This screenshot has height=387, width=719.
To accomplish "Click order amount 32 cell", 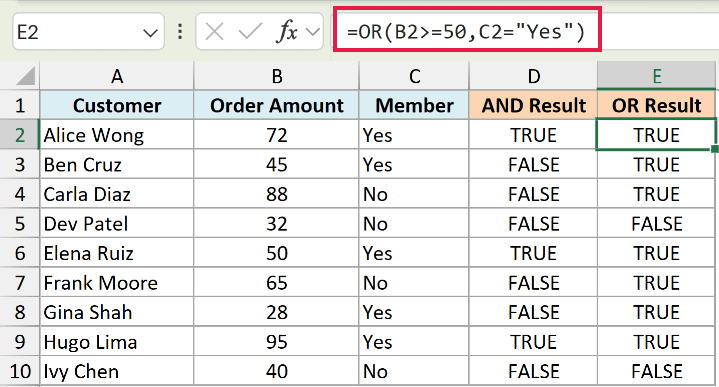I will (x=277, y=223).
